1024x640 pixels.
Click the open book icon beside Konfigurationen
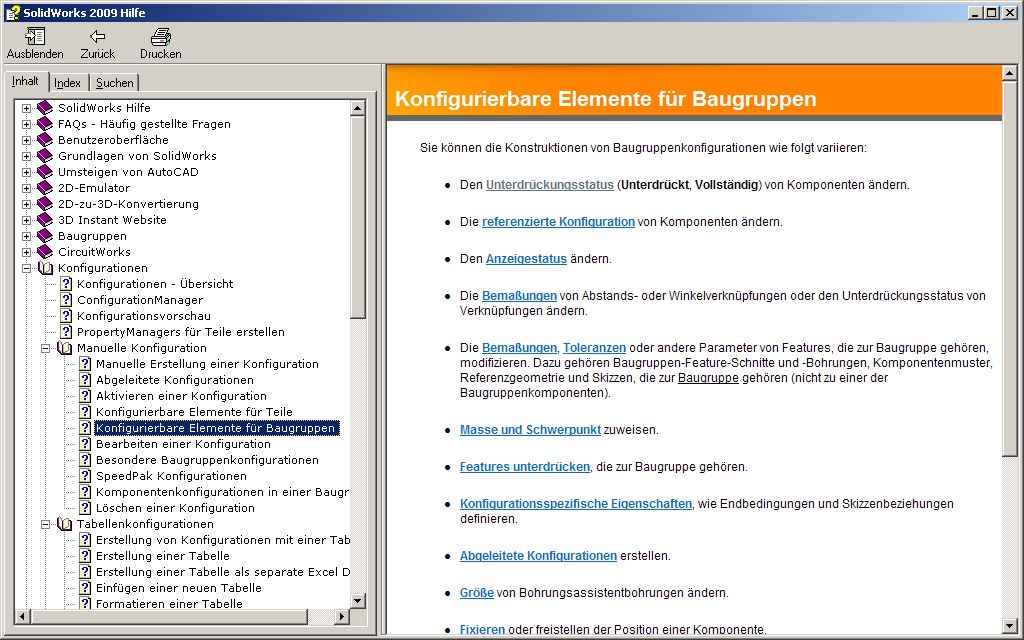(45, 268)
